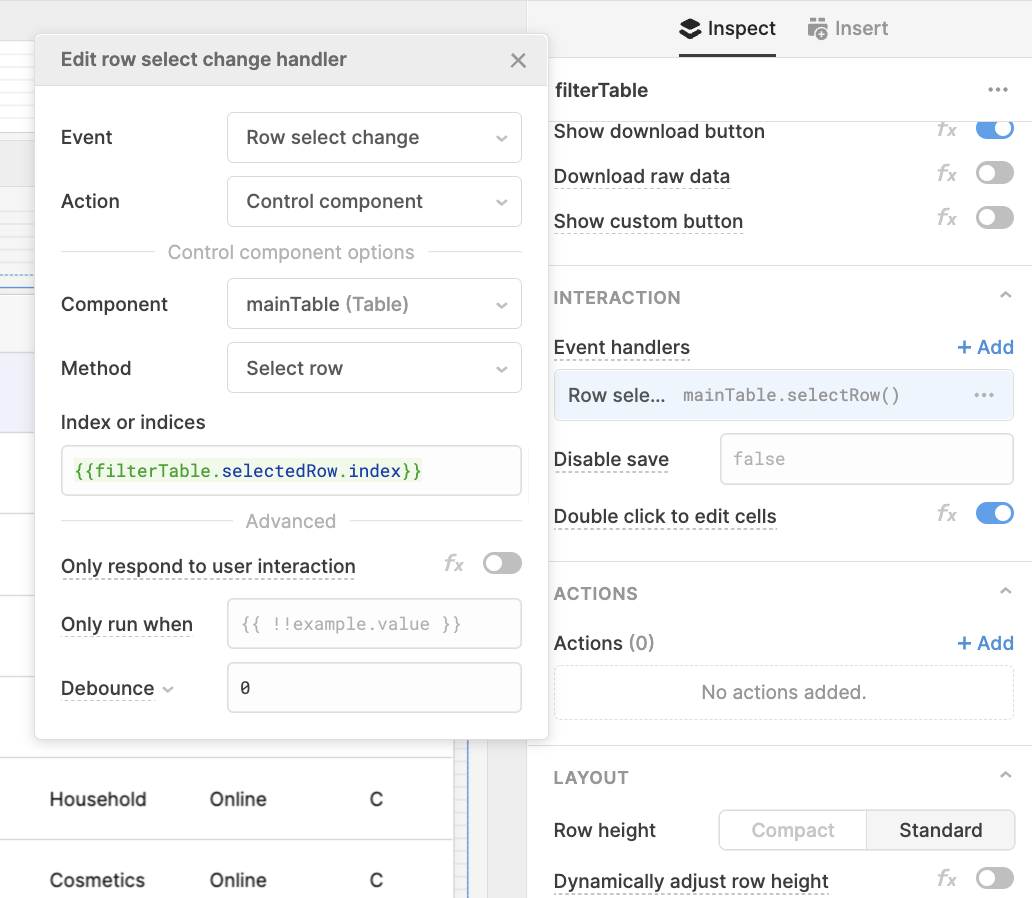Viewport: 1032px width, 898px height.
Task: Open the Event dropdown showing Row select change
Action: coord(374,138)
